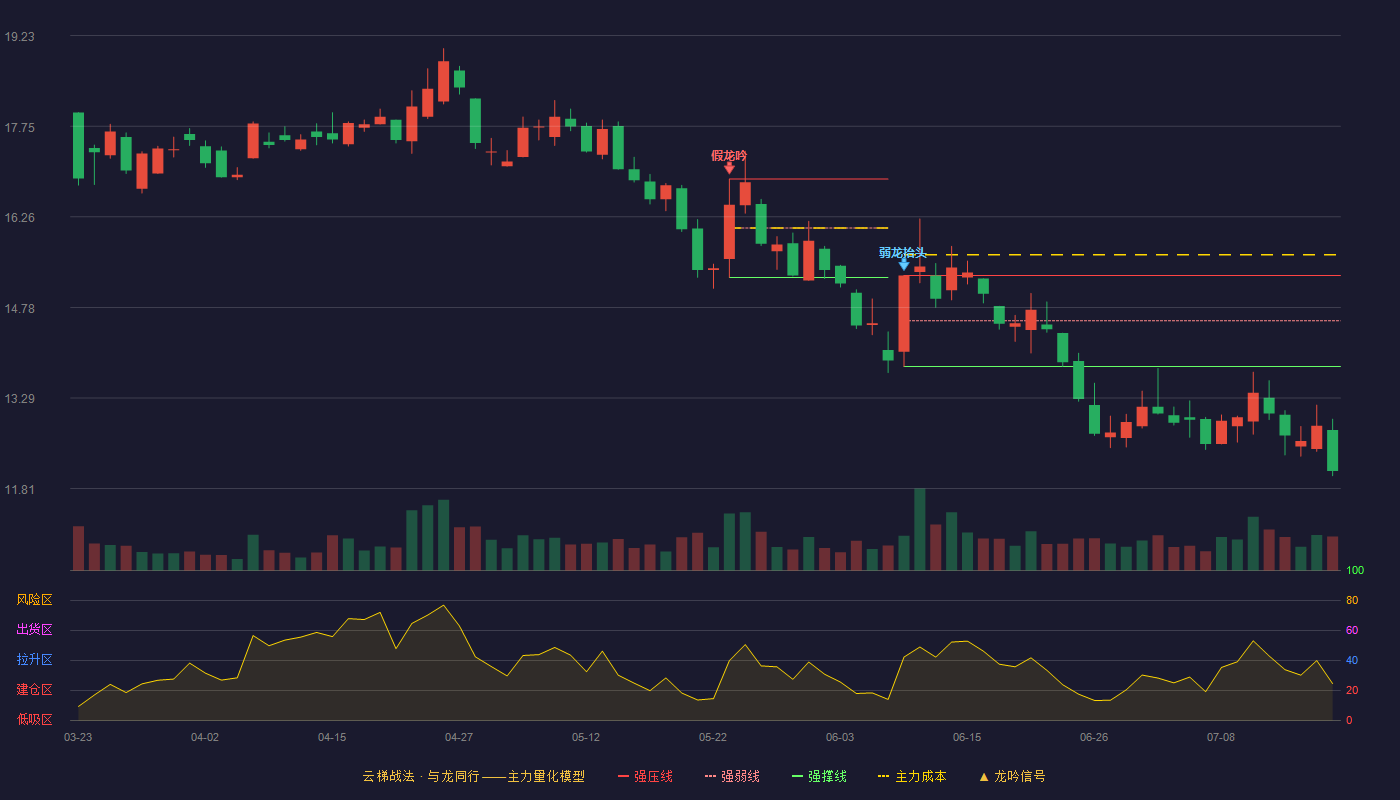Click the yellow 主力成本 dashed legend icon
Viewport: 1400px width, 800px height.
click(x=883, y=776)
